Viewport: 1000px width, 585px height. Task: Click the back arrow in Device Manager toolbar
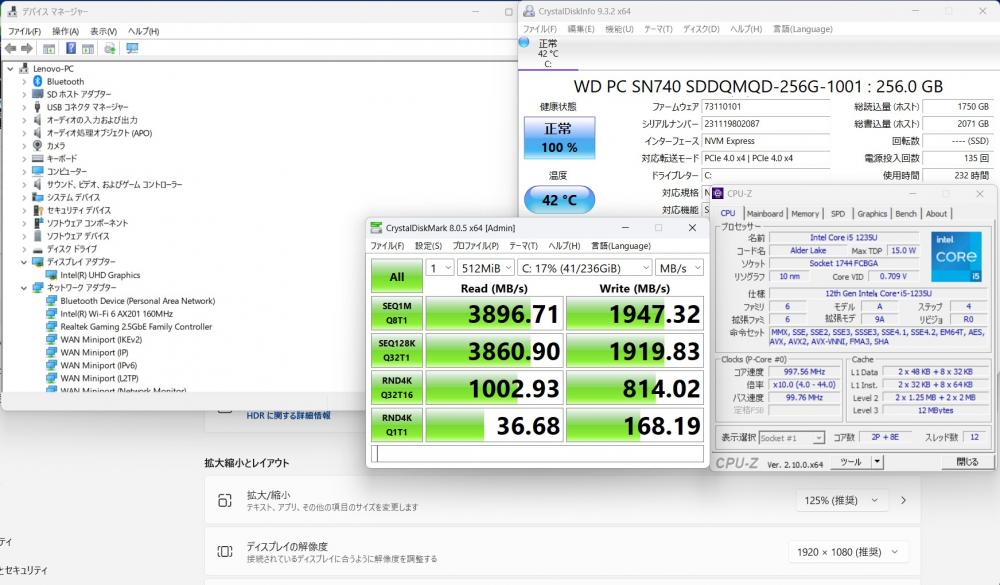[10, 48]
